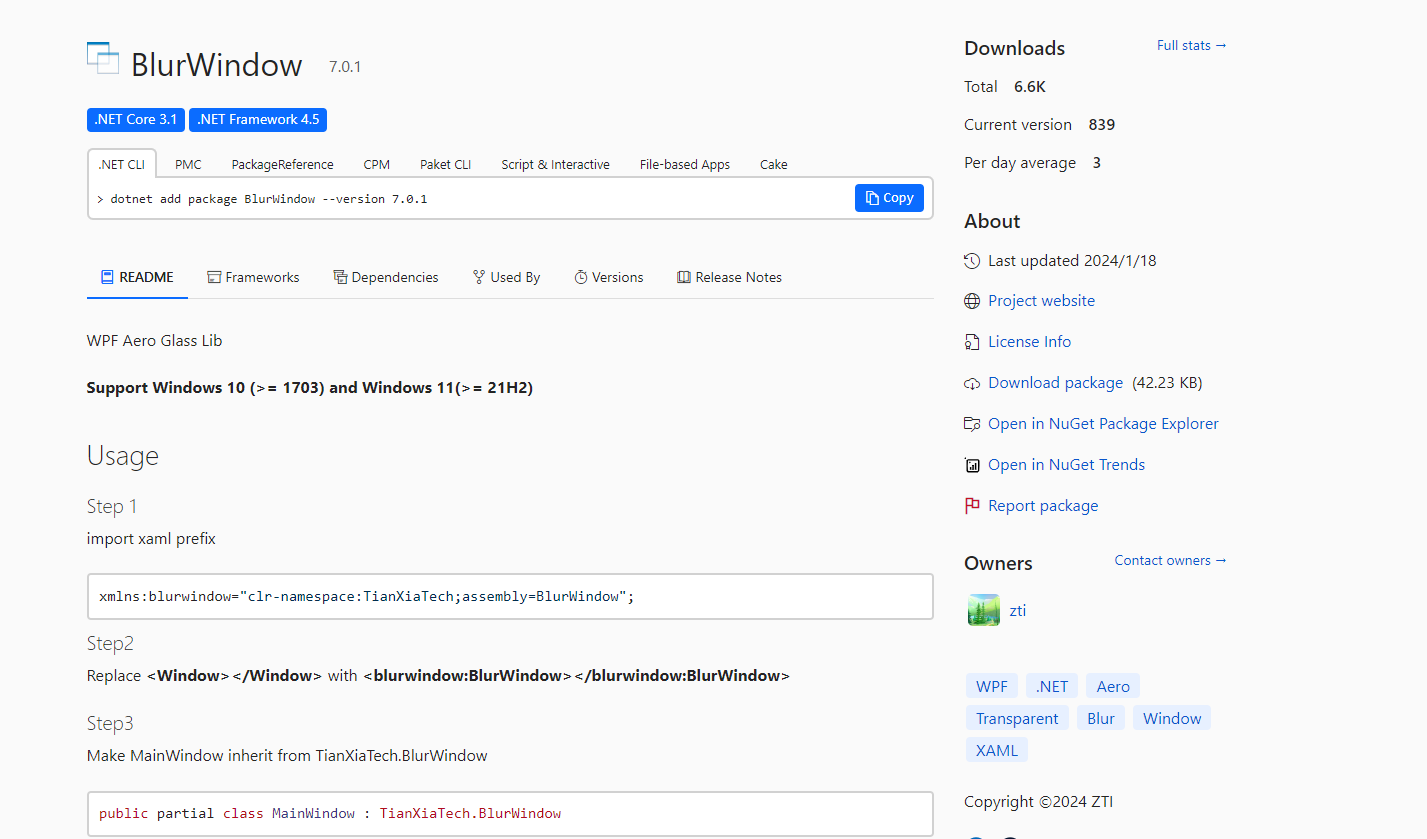
Task: Click the zti owner avatar image
Action: (984, 610)
